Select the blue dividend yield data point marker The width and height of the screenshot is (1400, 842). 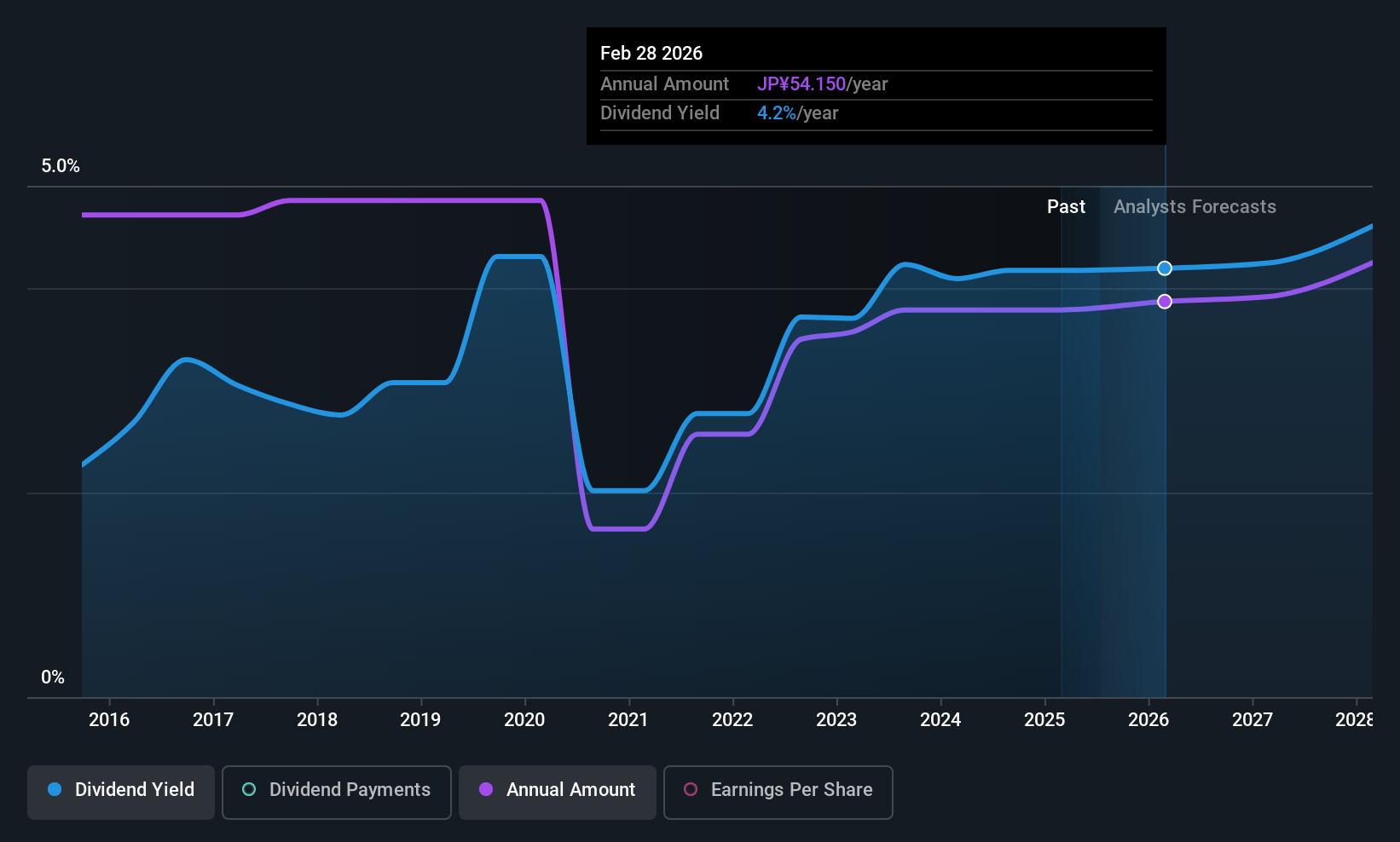1165,268
